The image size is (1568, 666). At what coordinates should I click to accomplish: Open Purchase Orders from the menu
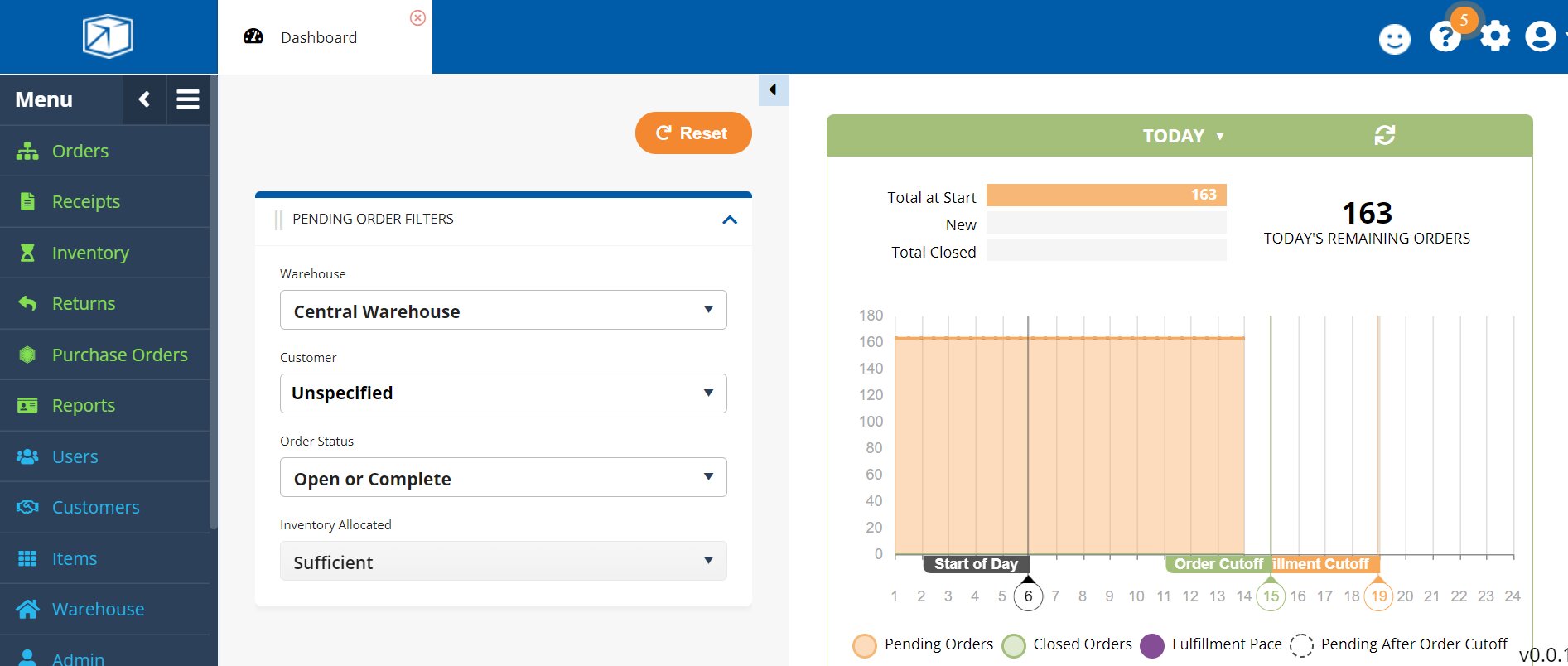pos(119,355)
